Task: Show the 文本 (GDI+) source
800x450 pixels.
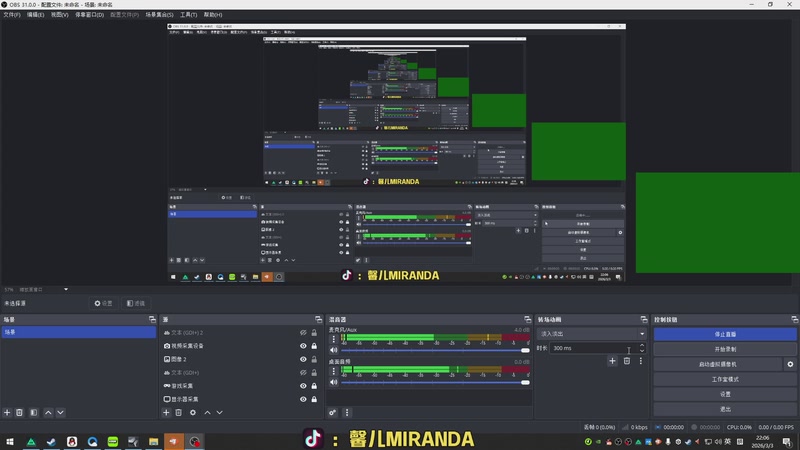Action: point(303,372)
